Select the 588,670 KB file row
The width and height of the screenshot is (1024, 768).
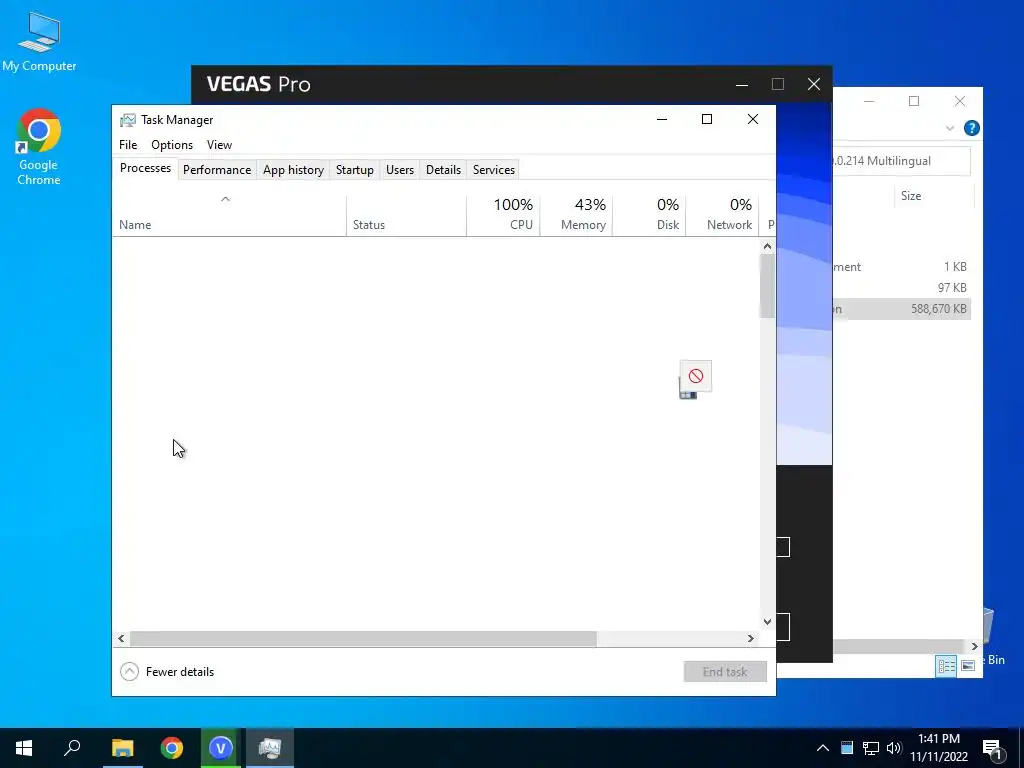coord(902,309)
